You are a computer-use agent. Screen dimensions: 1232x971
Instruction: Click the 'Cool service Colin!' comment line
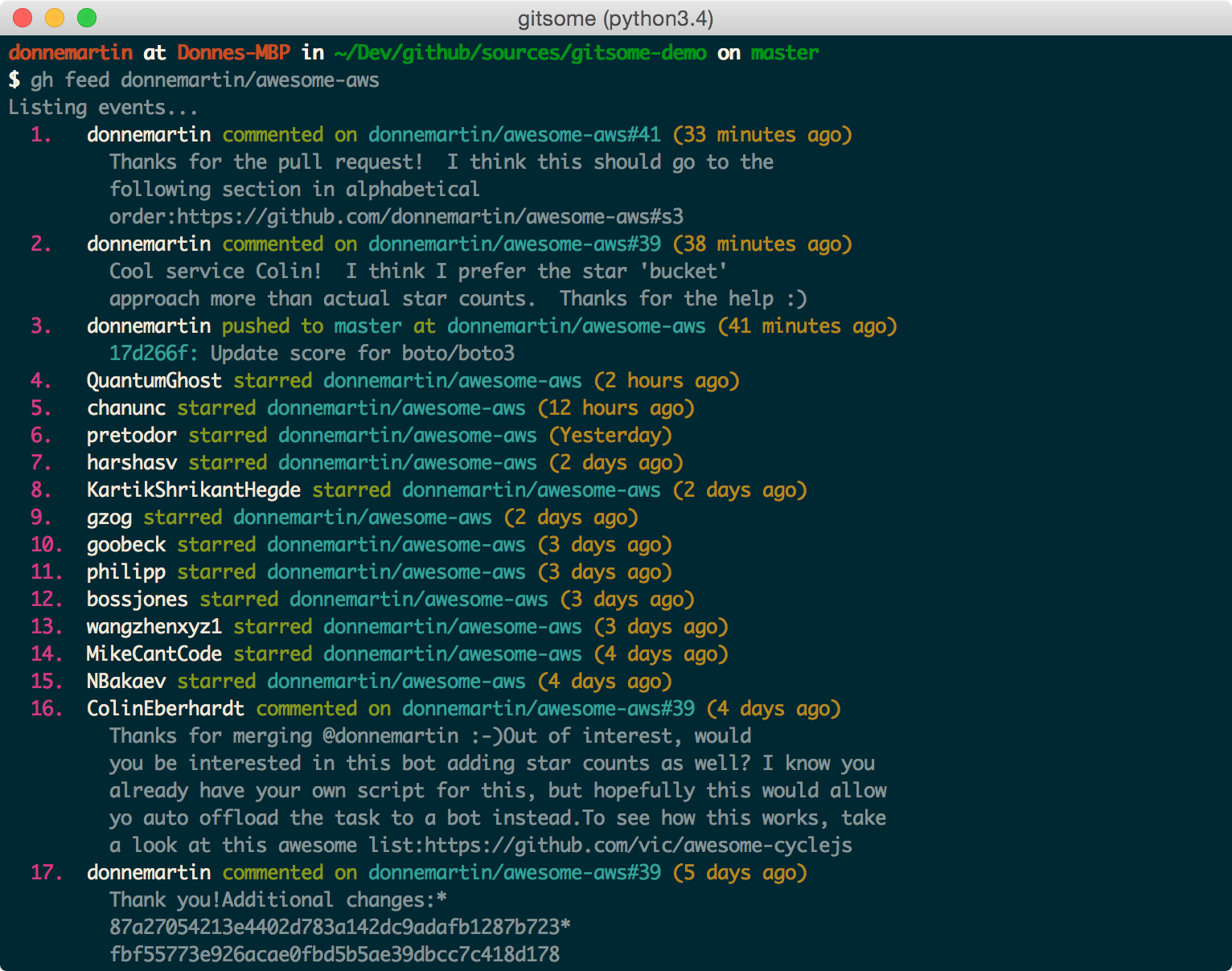[418, 272]
